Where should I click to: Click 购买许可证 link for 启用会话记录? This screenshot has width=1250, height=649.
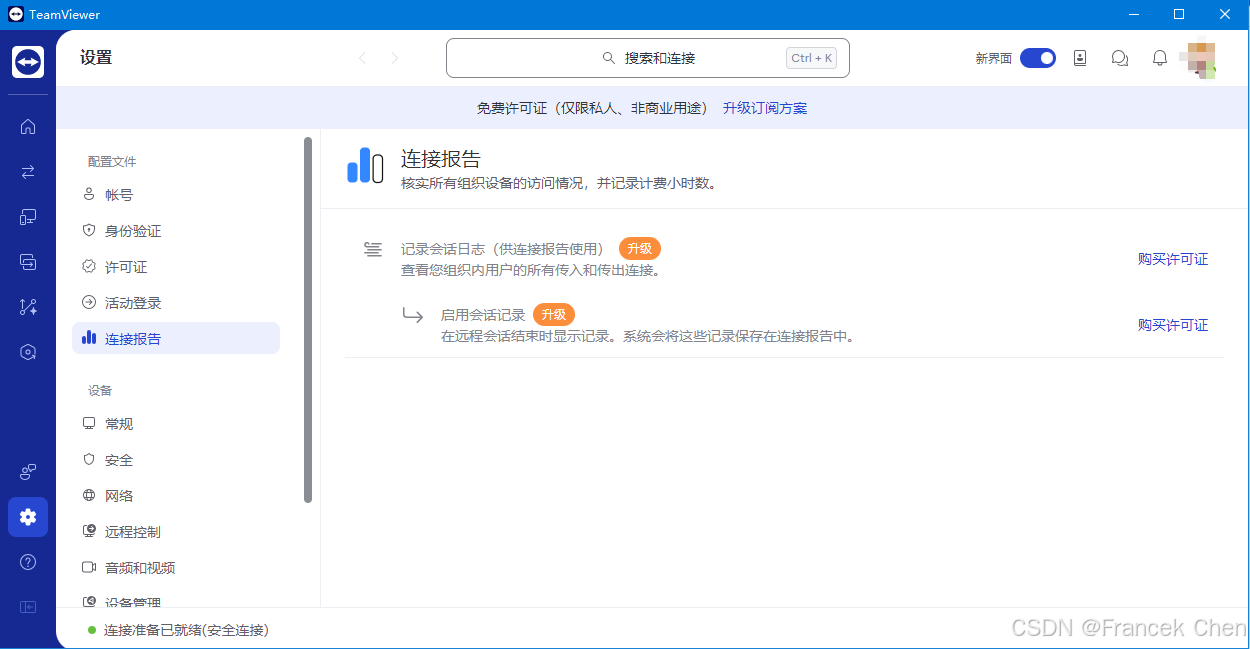[x=1173, y=325]
